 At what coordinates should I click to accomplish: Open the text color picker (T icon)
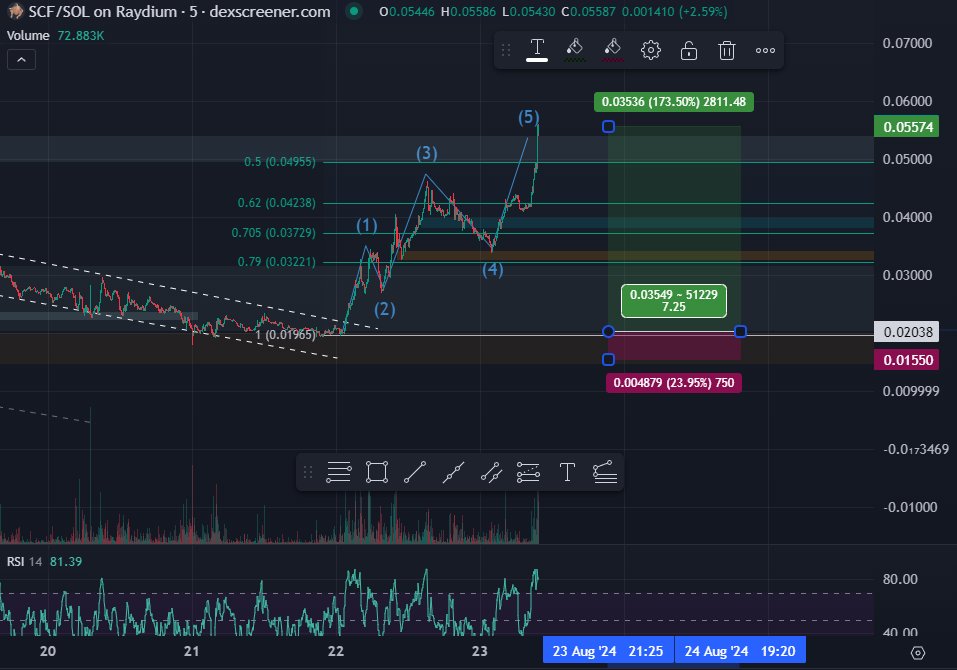coord(537,50)
